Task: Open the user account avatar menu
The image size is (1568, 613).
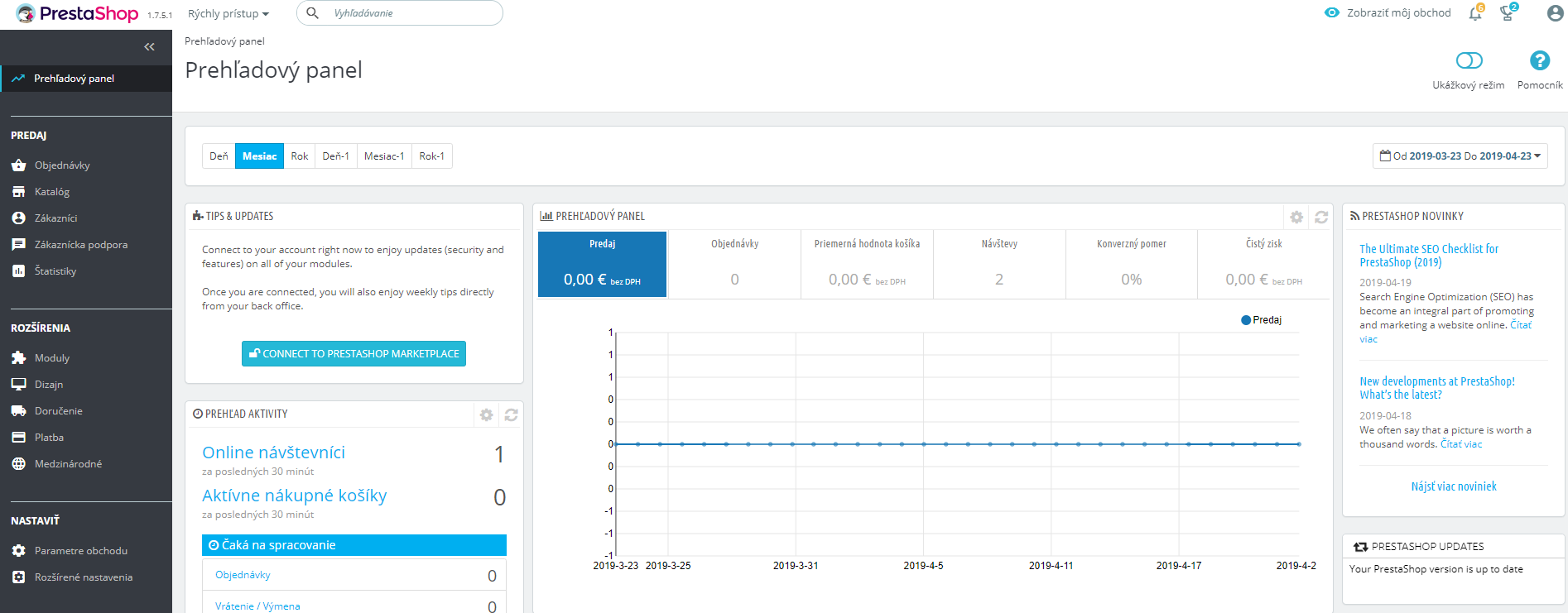Action: pyautogui.click(x=1556, y=13)
